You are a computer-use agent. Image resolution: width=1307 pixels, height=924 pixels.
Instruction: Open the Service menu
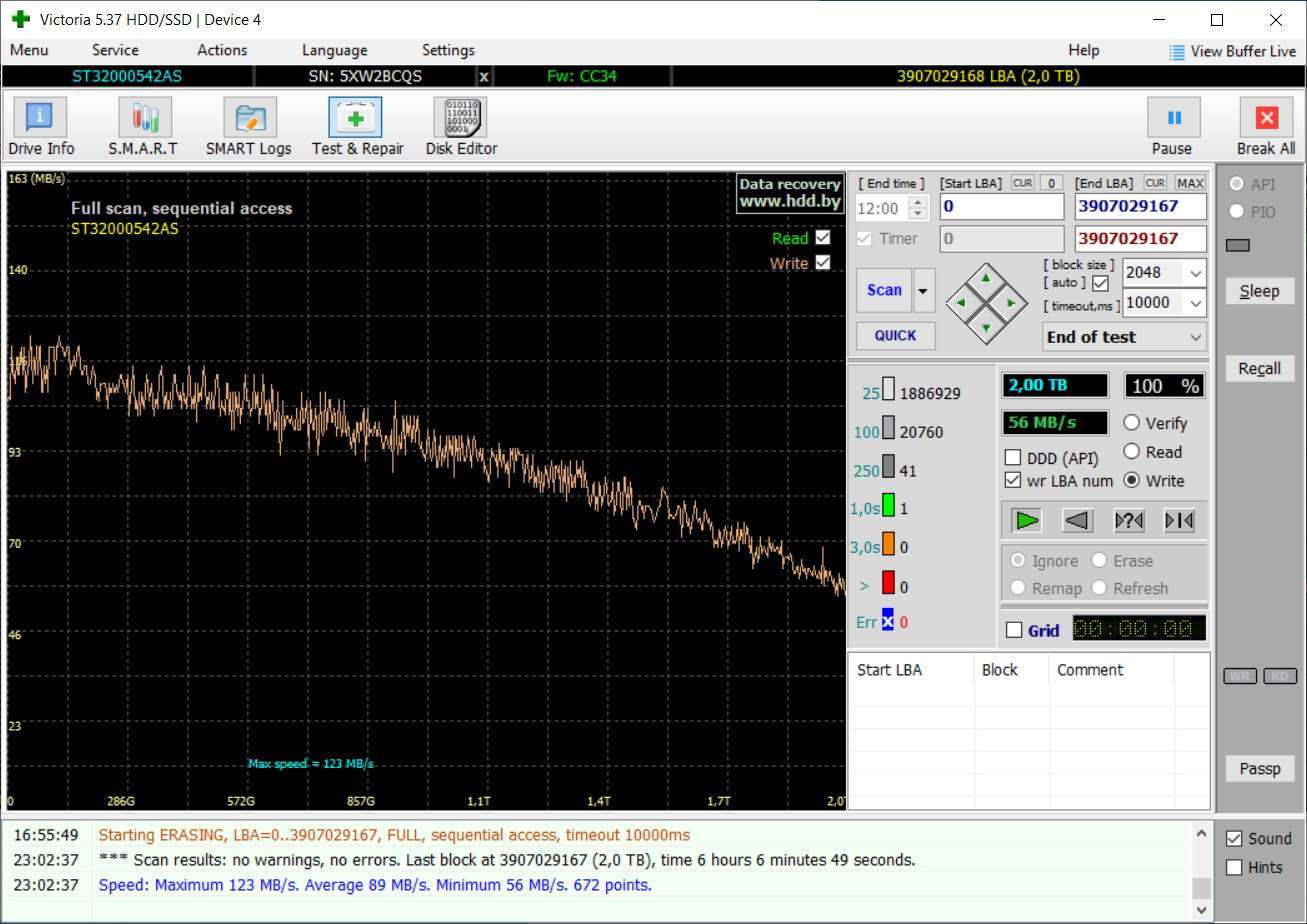click(x=115, y=50)
